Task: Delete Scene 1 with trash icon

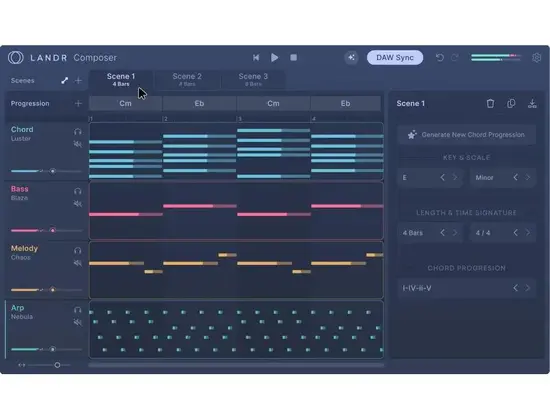Action: (x=490, y=104)
